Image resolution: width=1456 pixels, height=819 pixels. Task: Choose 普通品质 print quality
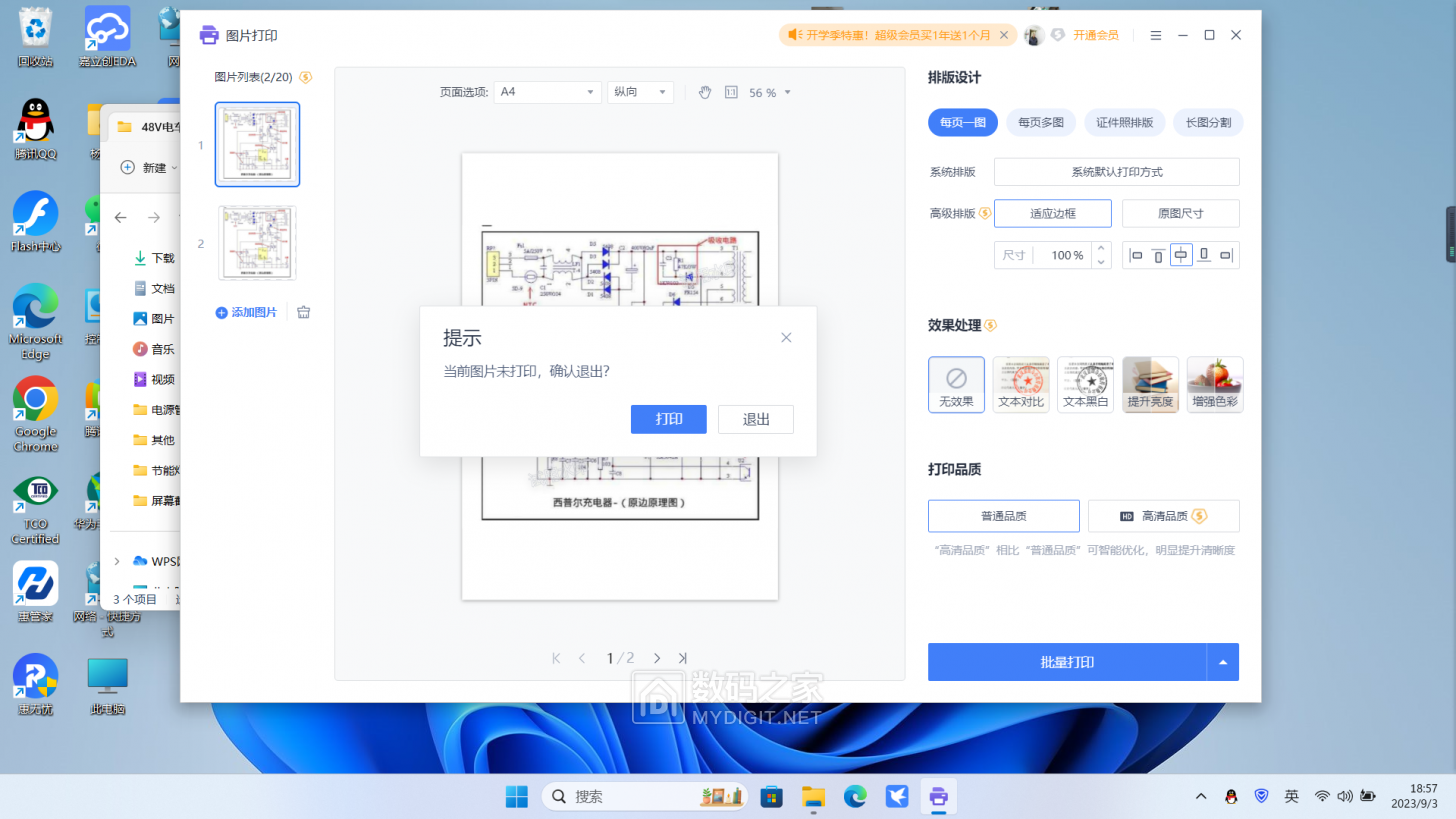(1004, 516)
